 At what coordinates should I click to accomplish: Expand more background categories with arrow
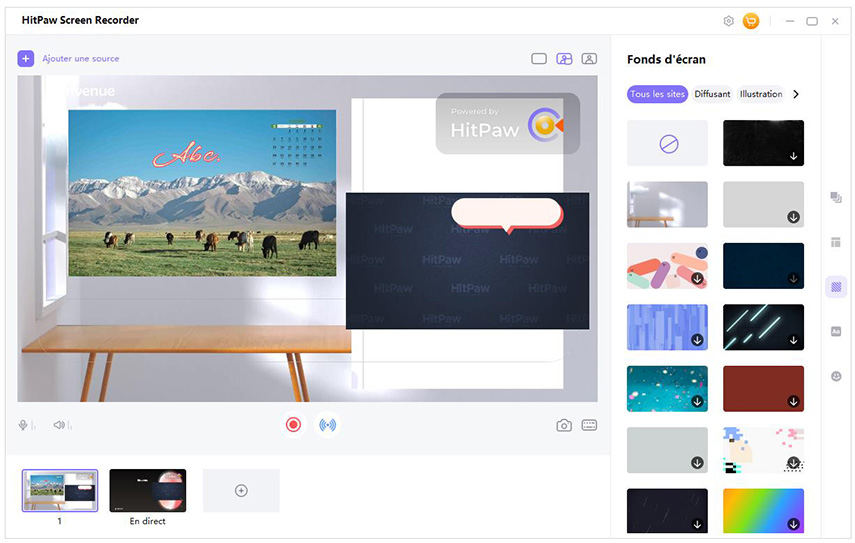(796, 94)
